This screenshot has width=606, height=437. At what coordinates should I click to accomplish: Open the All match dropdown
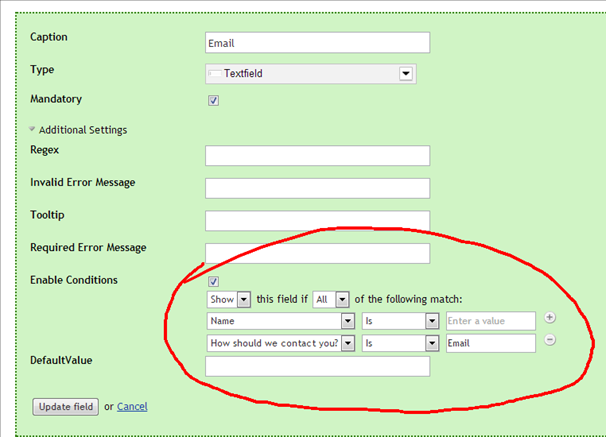pyautogui.click(x=331, y=299)
